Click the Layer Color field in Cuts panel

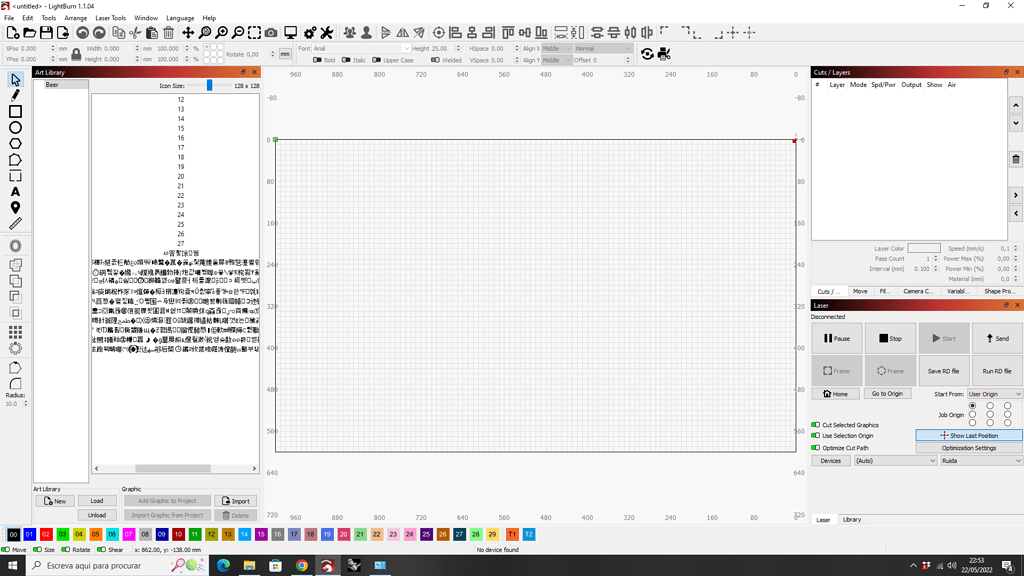924,248
